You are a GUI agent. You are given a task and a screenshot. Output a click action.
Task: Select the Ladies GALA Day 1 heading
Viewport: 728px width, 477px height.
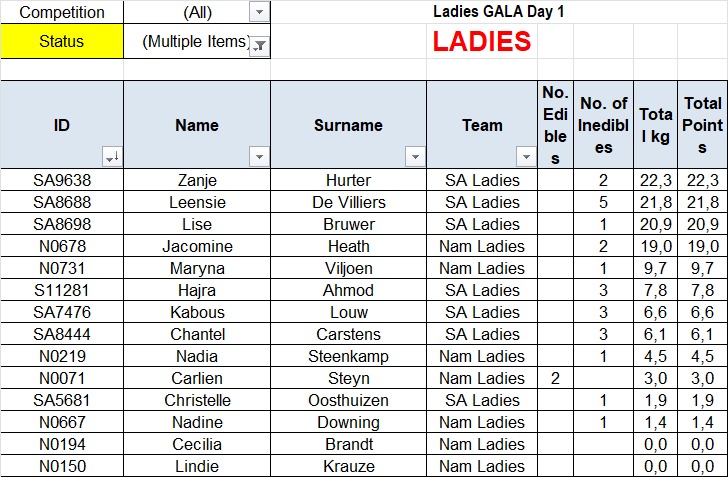499,12
